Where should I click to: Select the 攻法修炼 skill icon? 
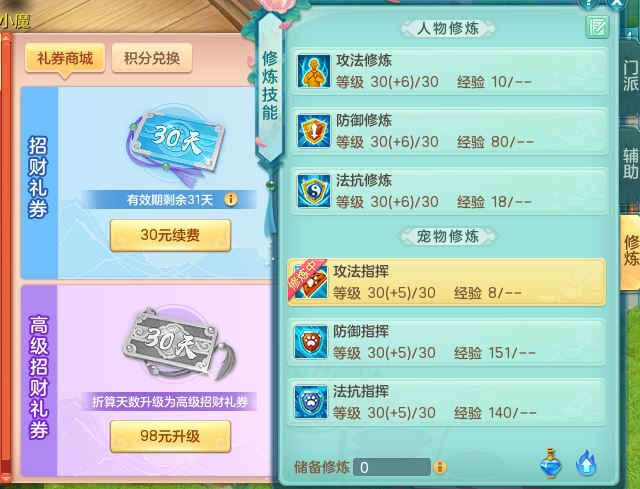[313, 71]
